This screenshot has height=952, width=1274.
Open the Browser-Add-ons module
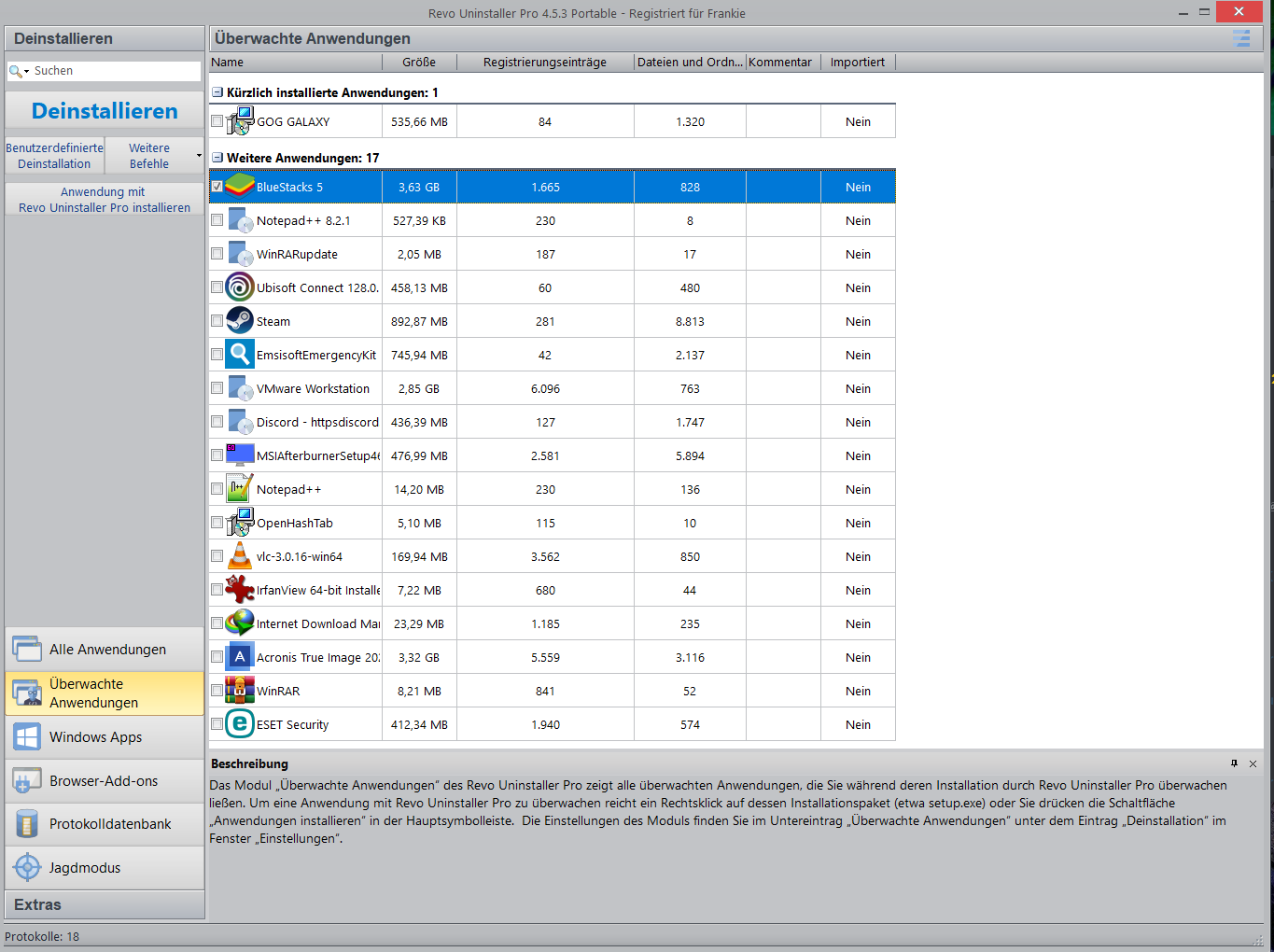click(105, 780)
